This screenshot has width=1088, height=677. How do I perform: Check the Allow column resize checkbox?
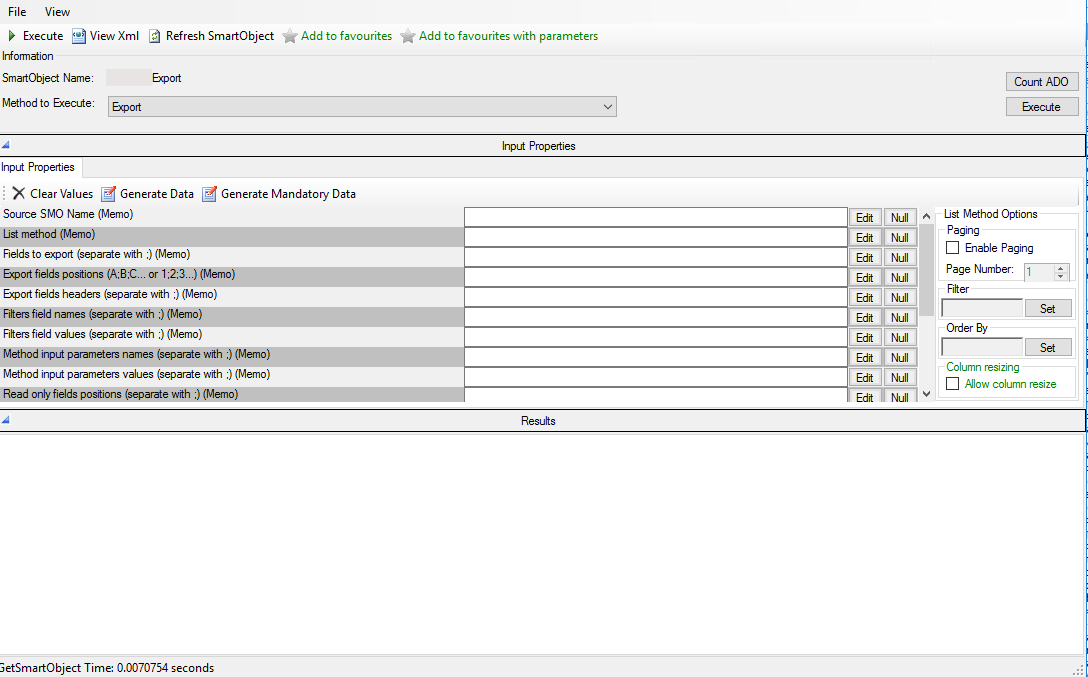click(x=953, y=384)
